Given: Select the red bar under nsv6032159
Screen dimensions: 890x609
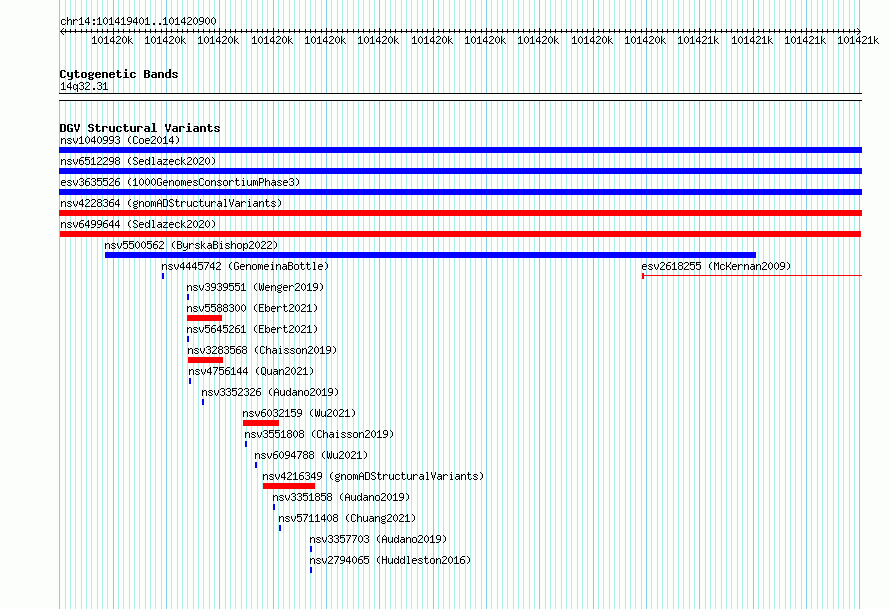Looking at the screenshot, I should [261, 423].
